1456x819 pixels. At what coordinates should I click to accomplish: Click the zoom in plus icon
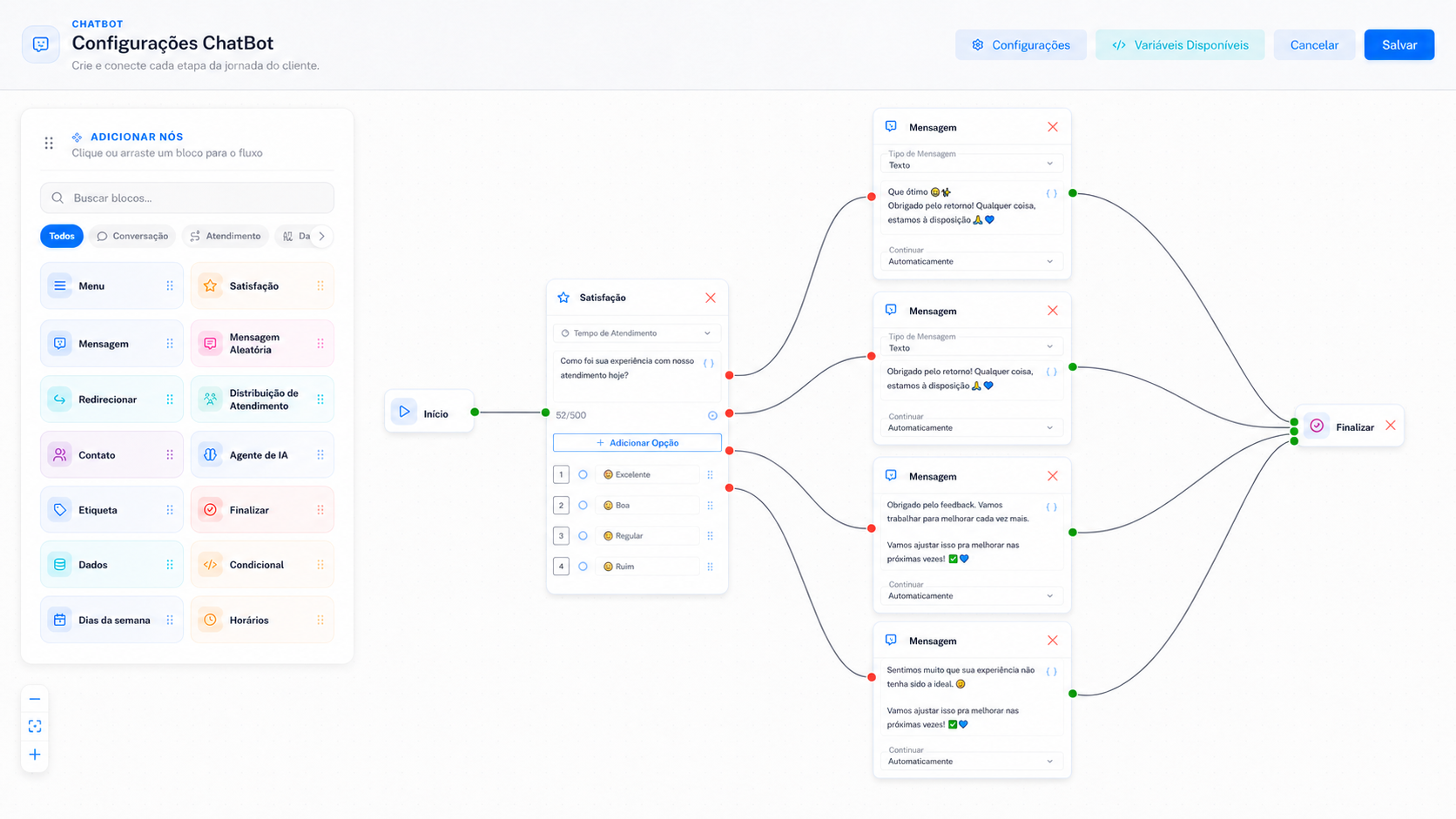[x=35, y=755]
